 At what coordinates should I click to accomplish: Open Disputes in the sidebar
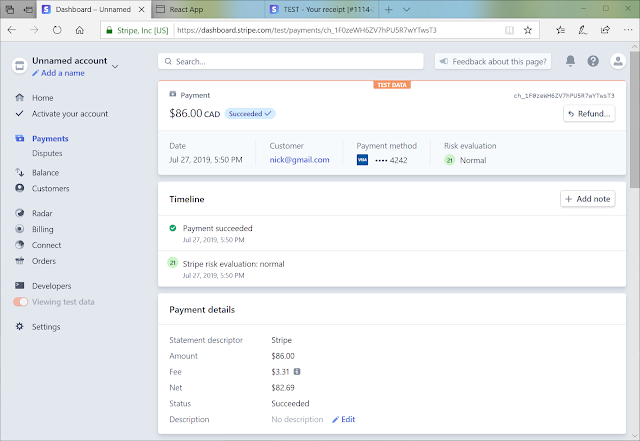[47, 153]
